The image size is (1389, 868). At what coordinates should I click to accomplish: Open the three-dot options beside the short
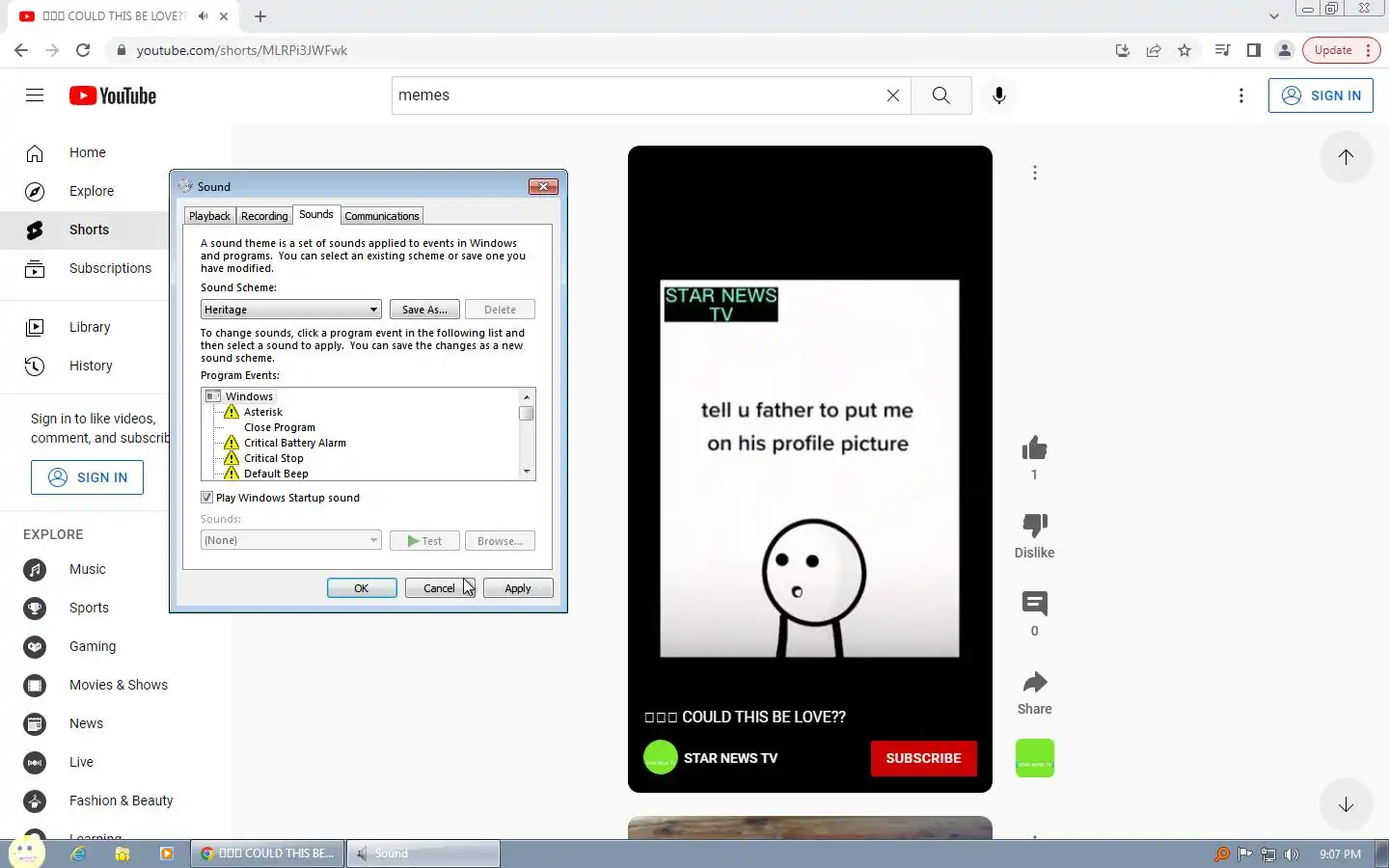coord(1035,173)
